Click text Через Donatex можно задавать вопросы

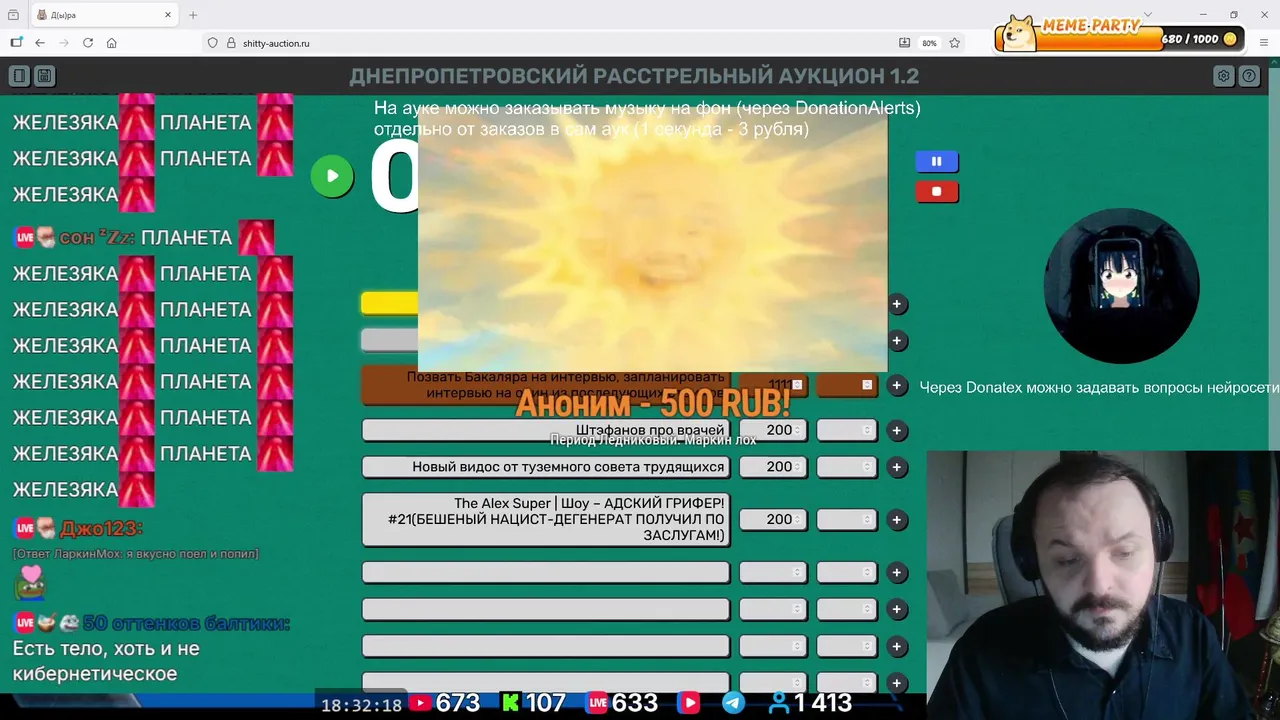pyautogui.click(x=1099, y=387)
